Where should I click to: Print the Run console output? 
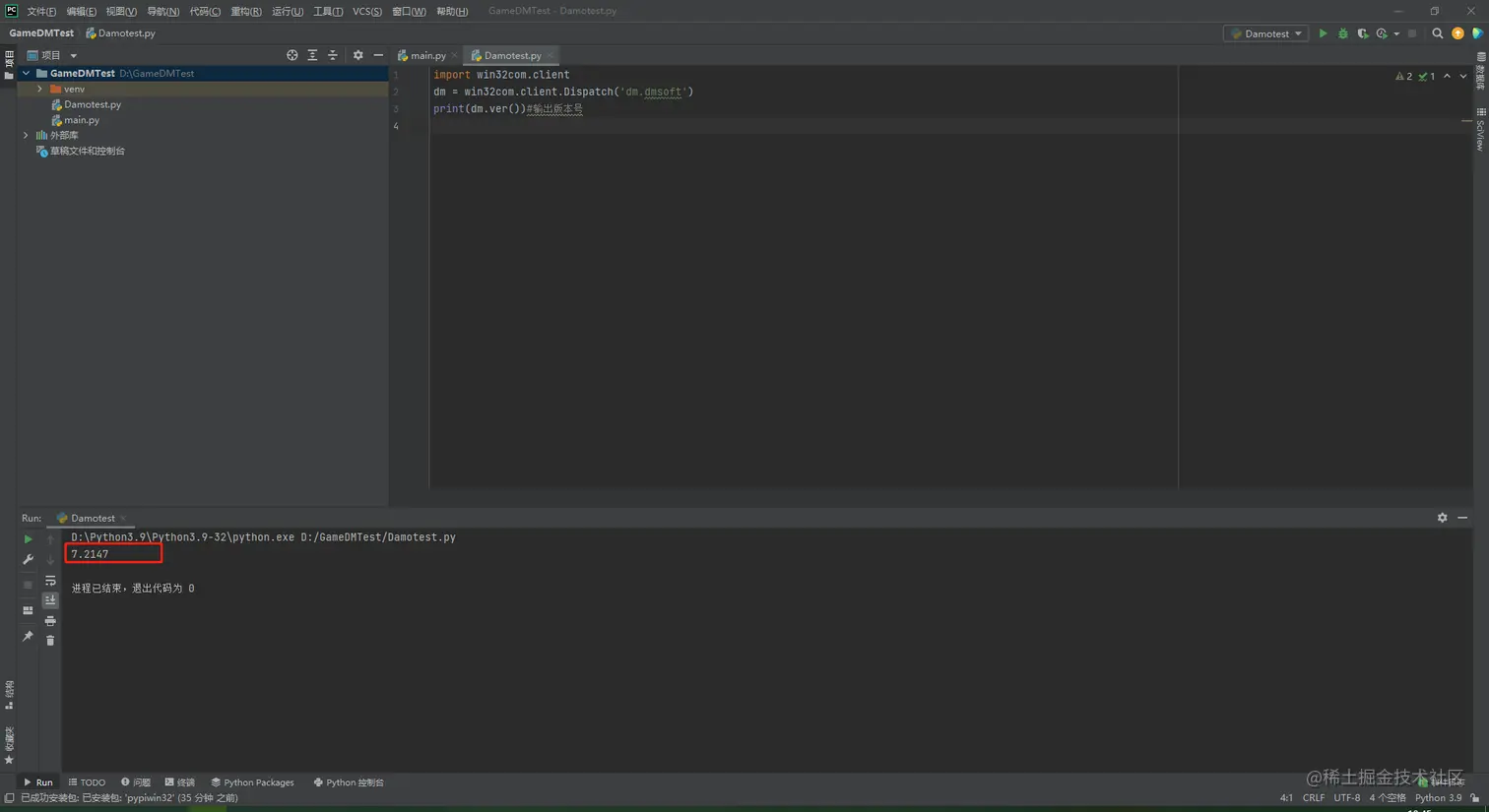tap(50, 621)
